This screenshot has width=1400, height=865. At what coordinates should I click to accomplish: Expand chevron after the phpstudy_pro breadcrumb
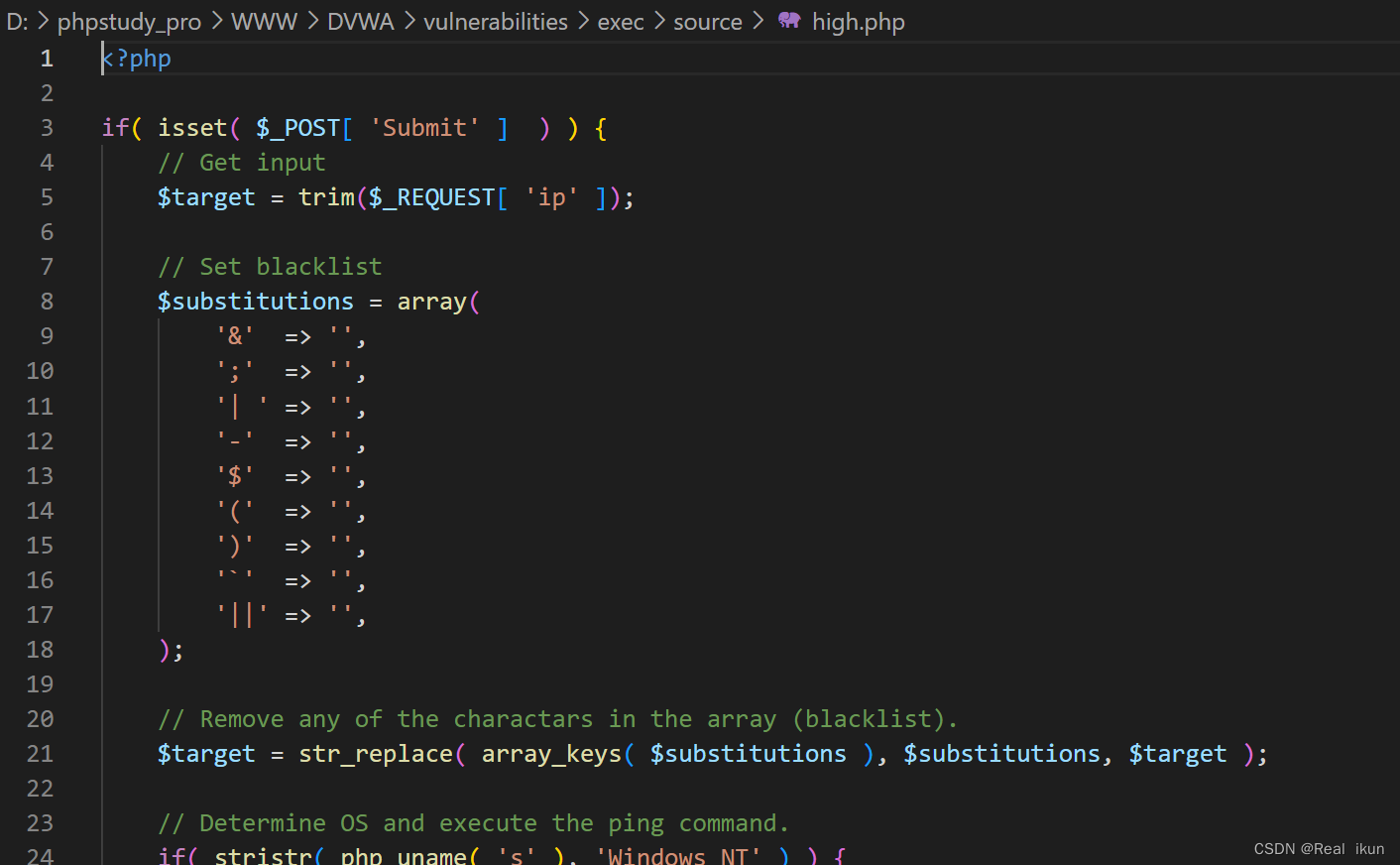(216, 21)
